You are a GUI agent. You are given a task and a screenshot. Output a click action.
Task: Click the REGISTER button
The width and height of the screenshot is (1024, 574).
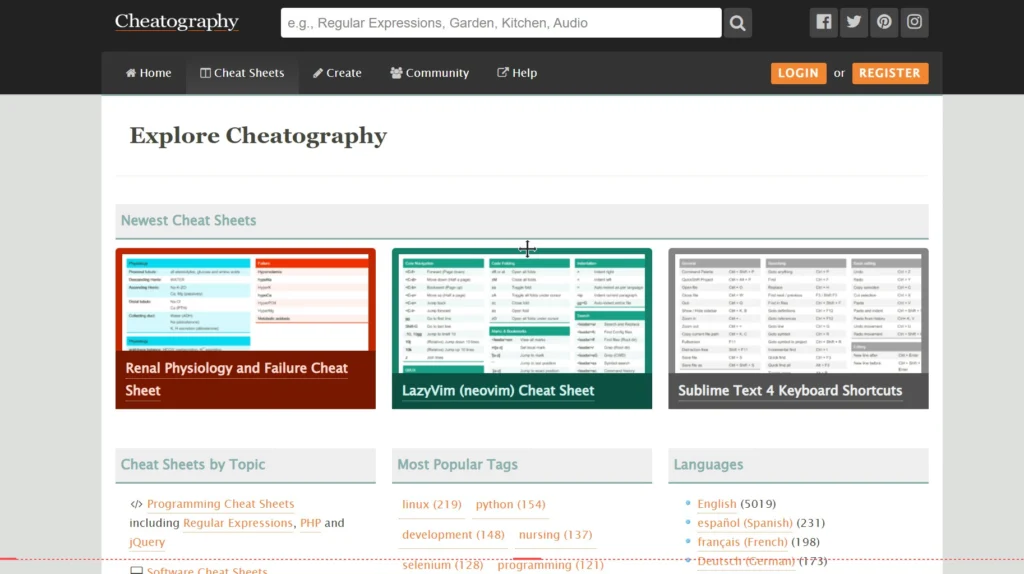[x=889, y=73]
